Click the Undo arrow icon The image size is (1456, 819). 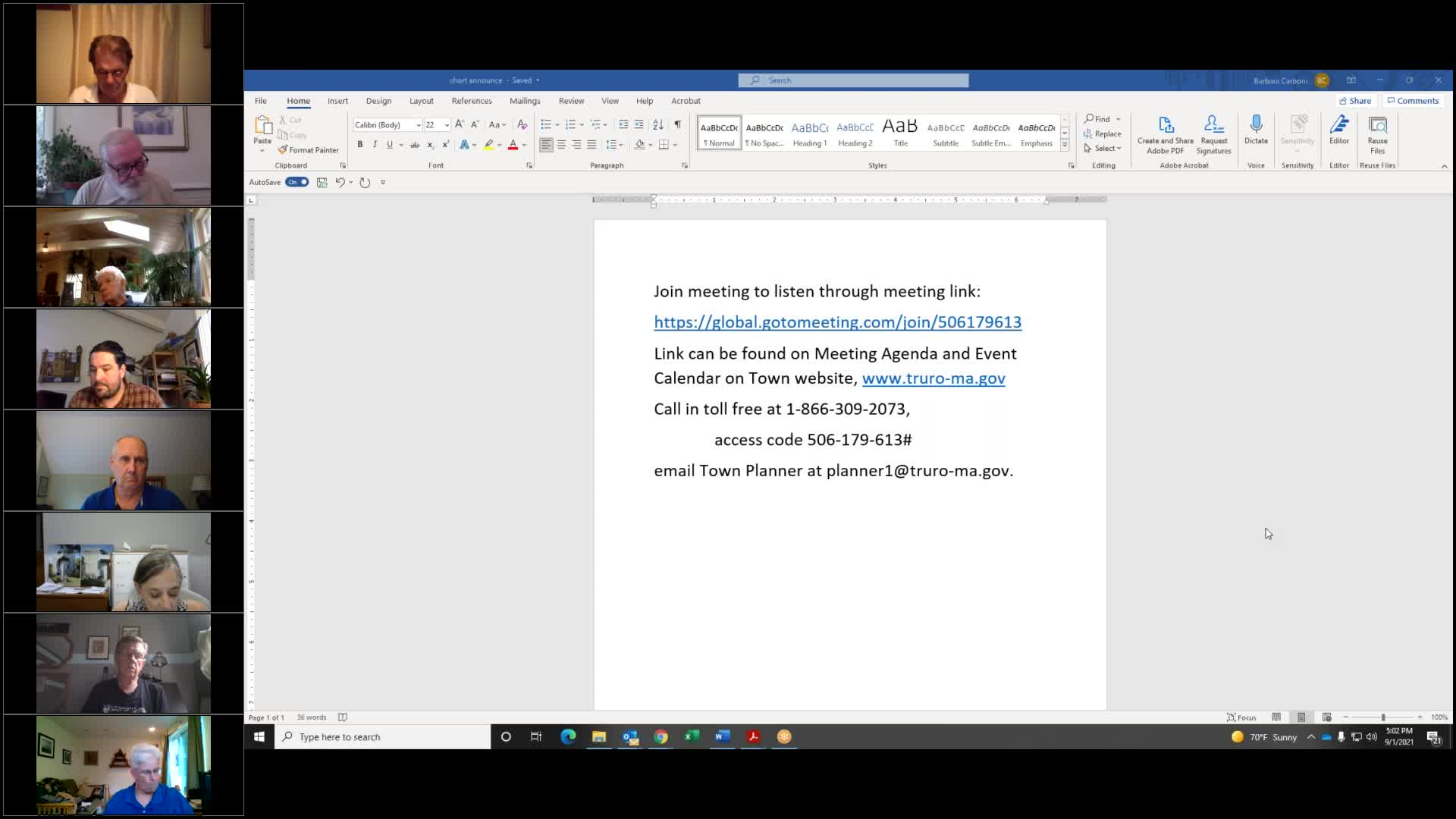pos(340,182)
